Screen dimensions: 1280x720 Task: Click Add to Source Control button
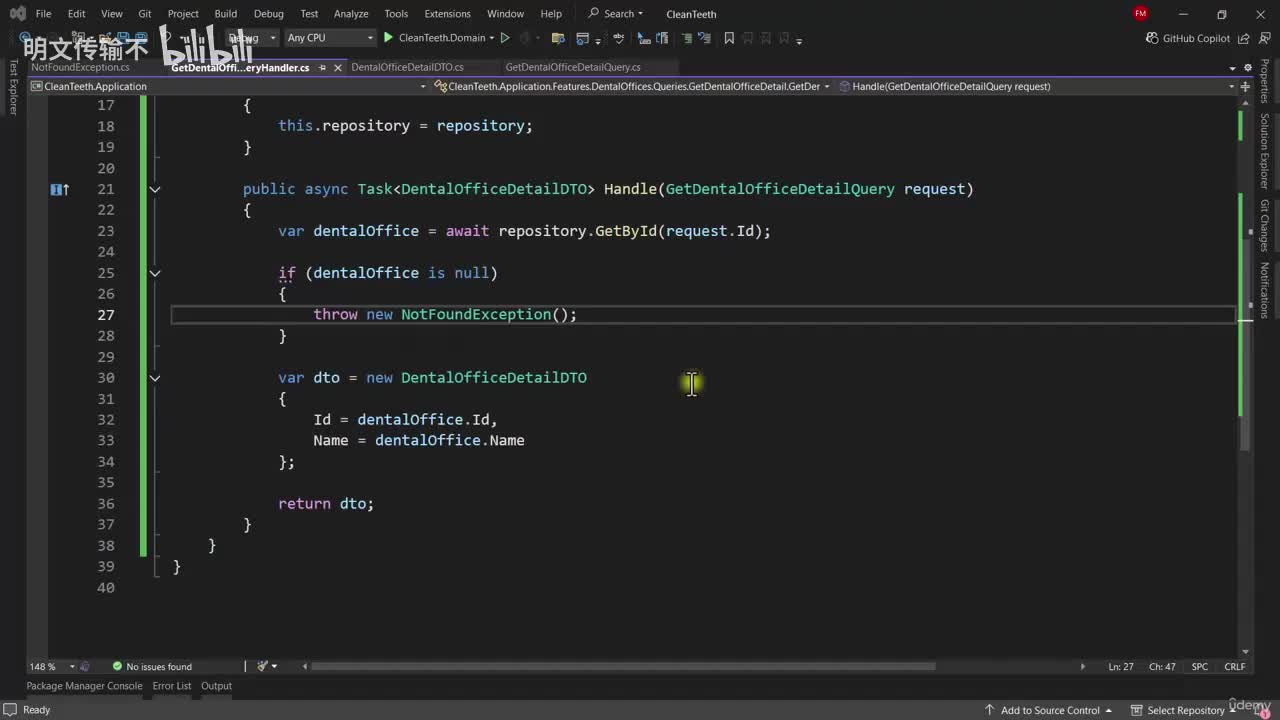pyautogui.click(x=1050, y=710)
